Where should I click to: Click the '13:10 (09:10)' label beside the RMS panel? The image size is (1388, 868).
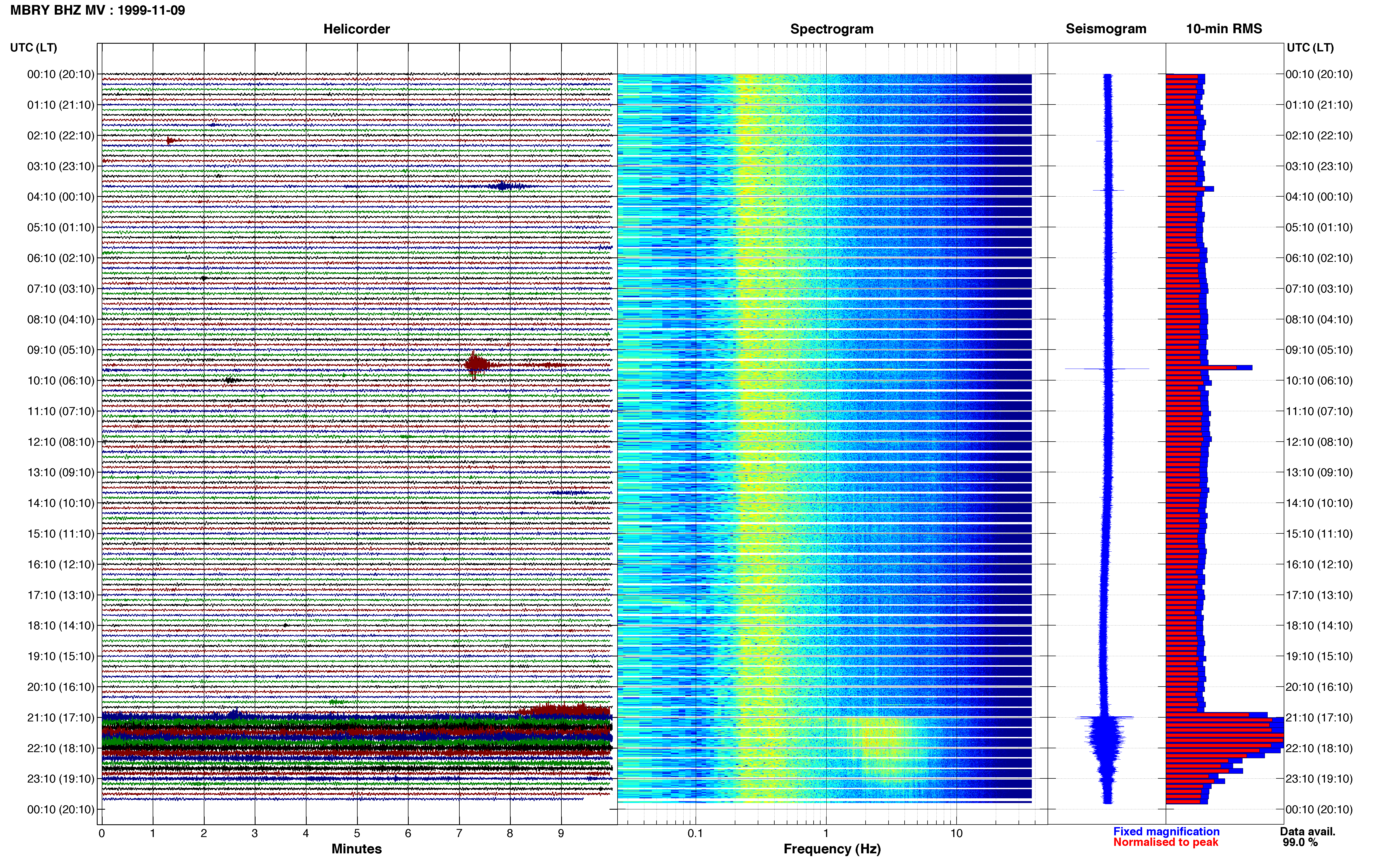(x=1319, y=473)
